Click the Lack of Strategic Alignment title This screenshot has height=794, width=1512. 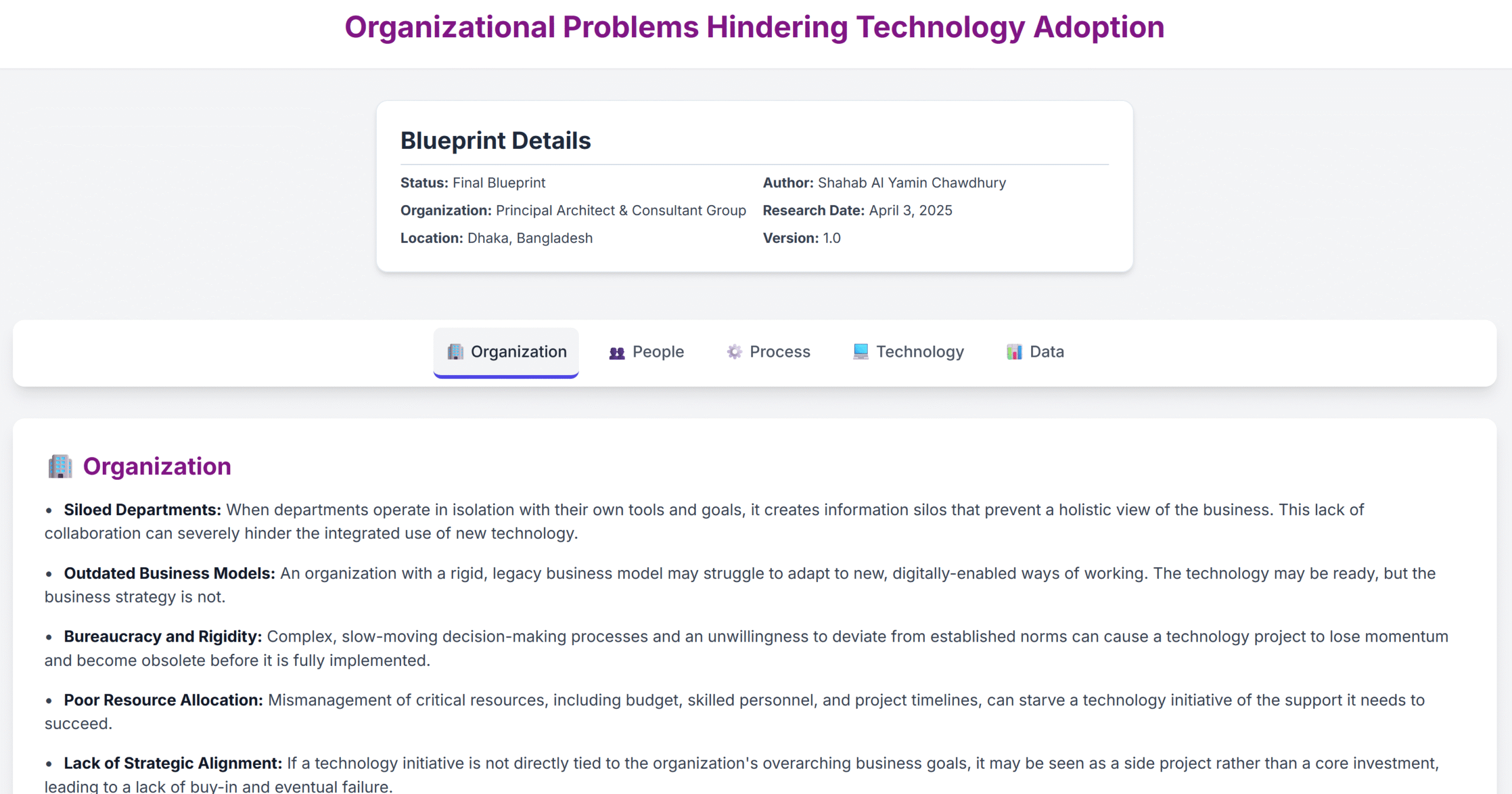pos(172,763)
